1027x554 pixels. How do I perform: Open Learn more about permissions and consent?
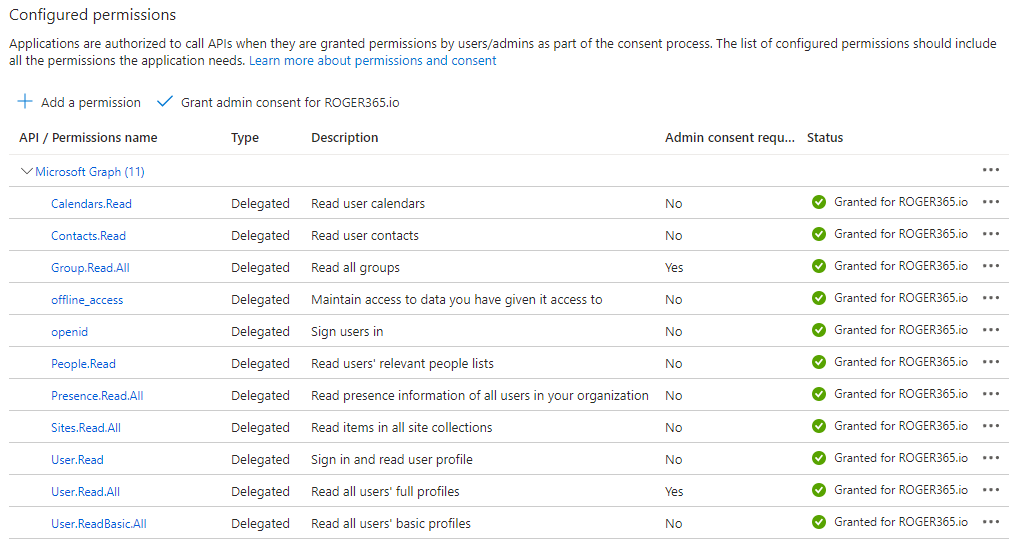(x=372, y=60)
